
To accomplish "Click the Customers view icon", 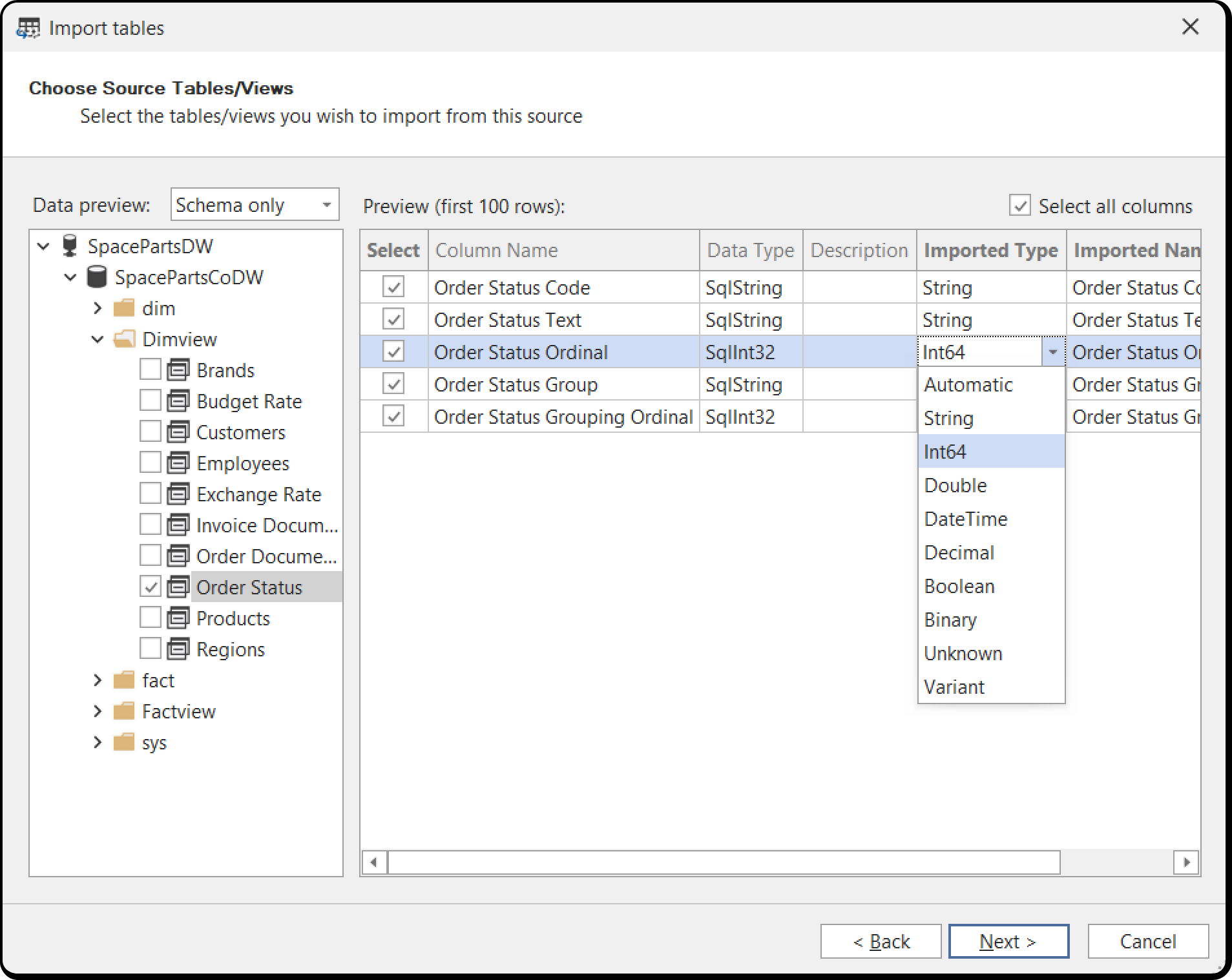I will [x=178, y=432].
